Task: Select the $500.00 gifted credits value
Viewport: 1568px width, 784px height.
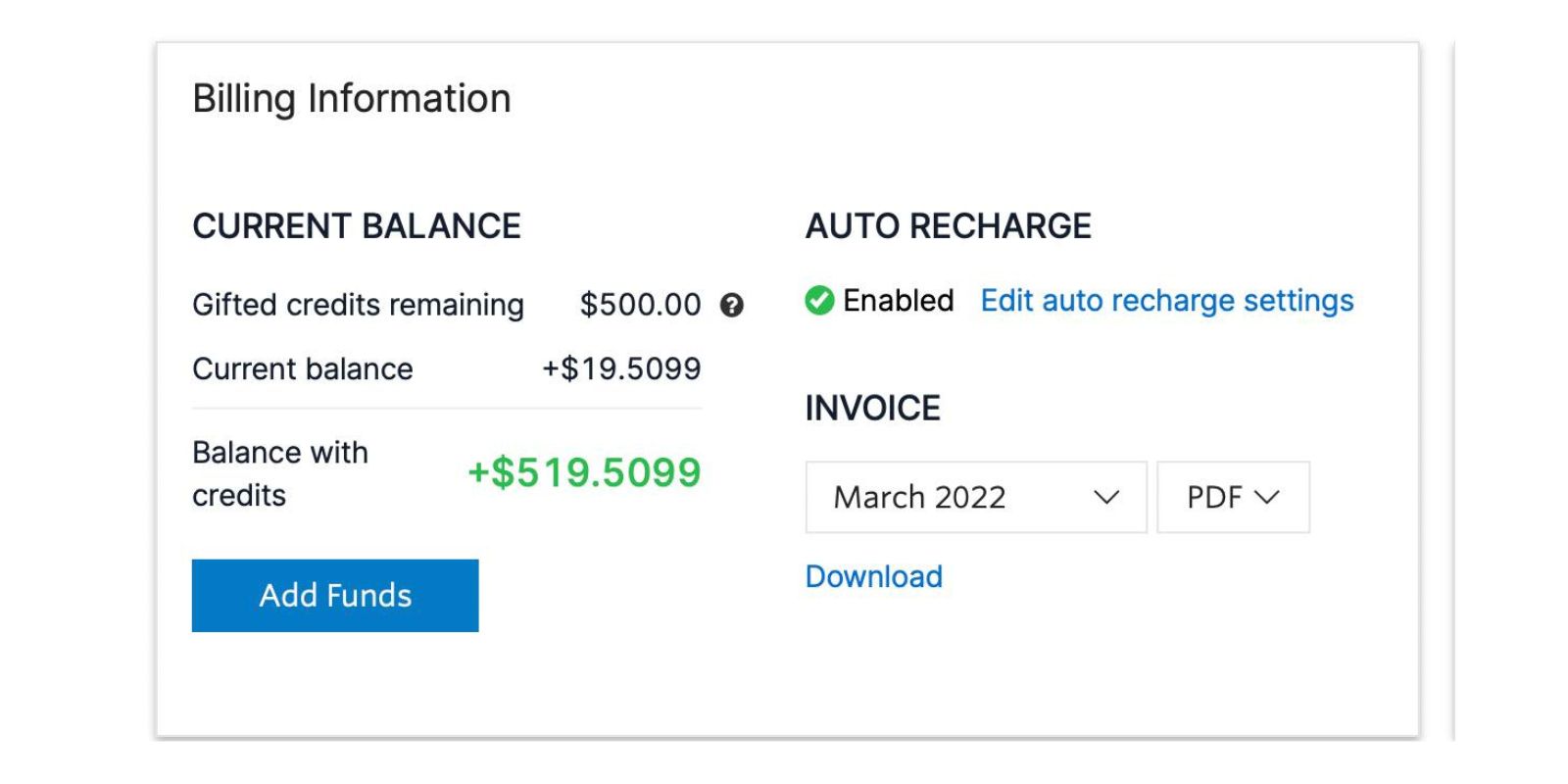Action: (641, 305)
